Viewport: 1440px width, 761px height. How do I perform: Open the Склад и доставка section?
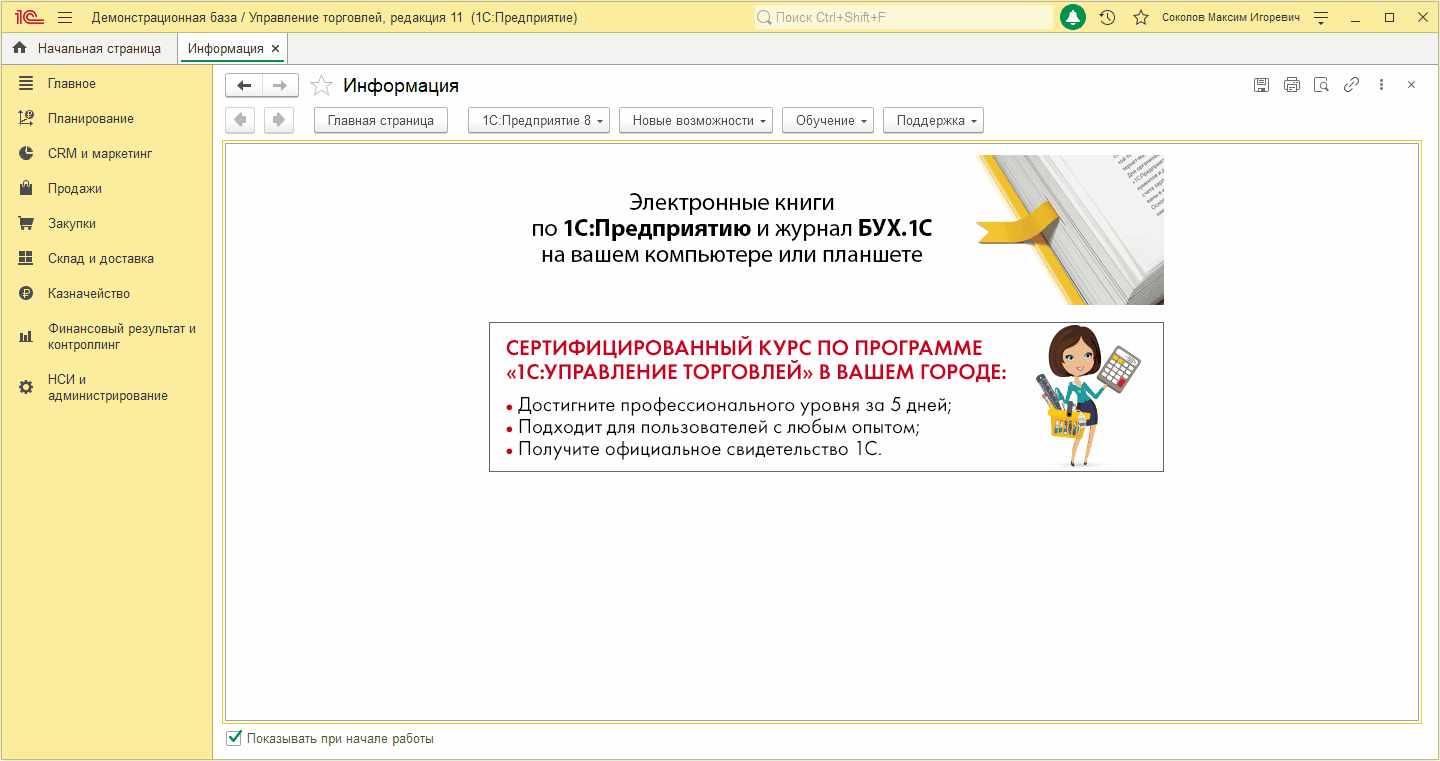[x=101, y=259]
